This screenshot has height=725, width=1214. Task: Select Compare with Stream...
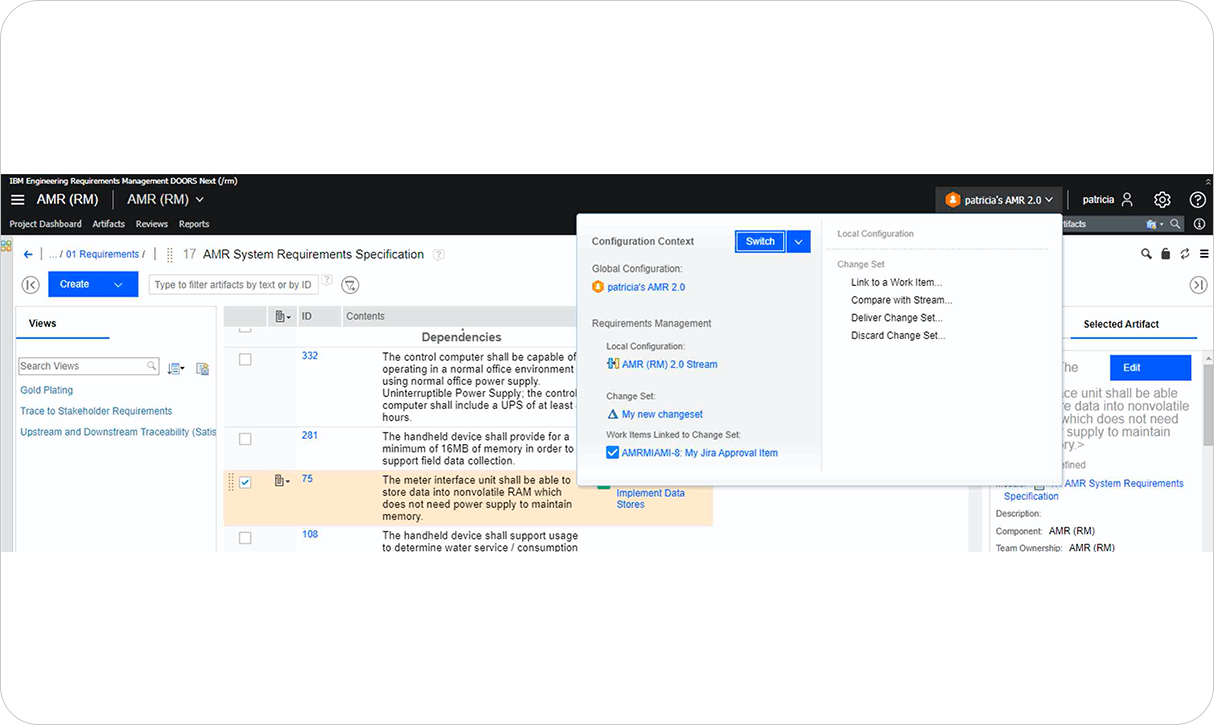click(x=901, y=300)
